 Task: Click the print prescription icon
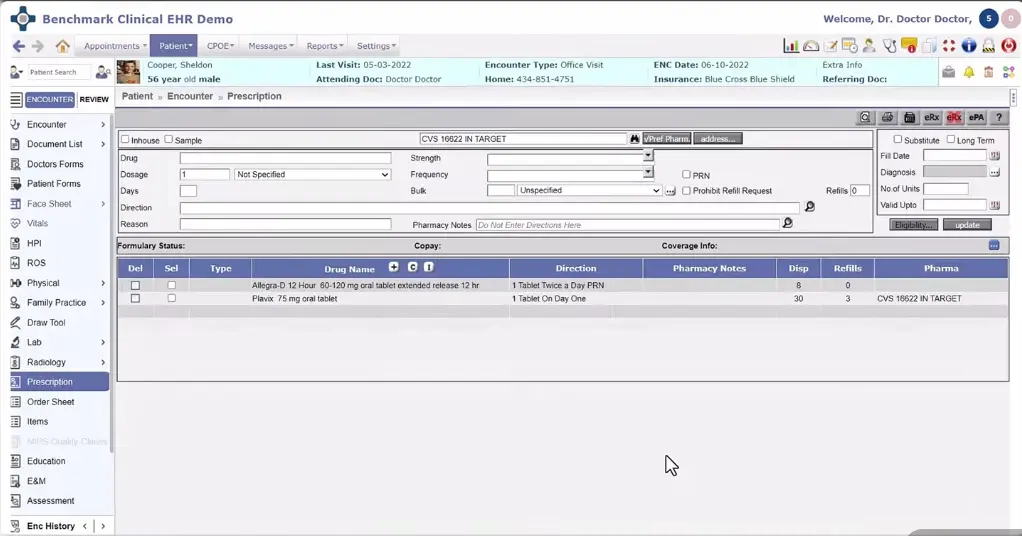887,117
